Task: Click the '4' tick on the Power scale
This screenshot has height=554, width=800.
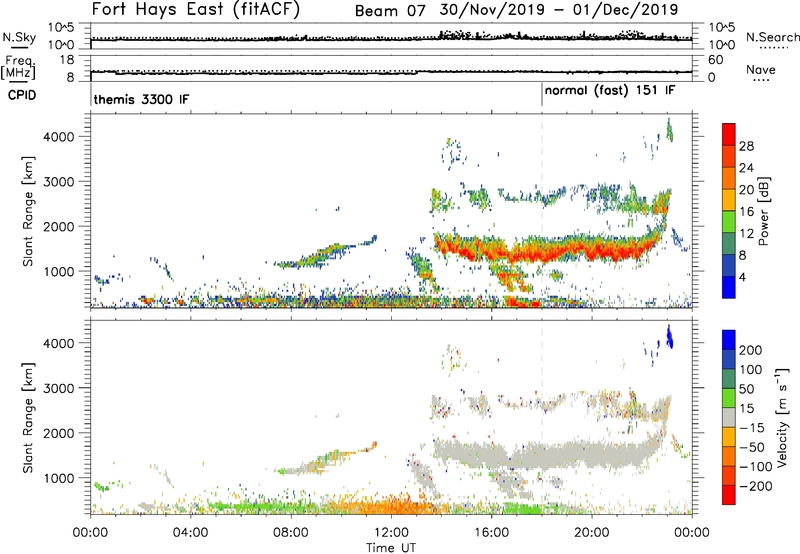Action: [x=743, y=278]
